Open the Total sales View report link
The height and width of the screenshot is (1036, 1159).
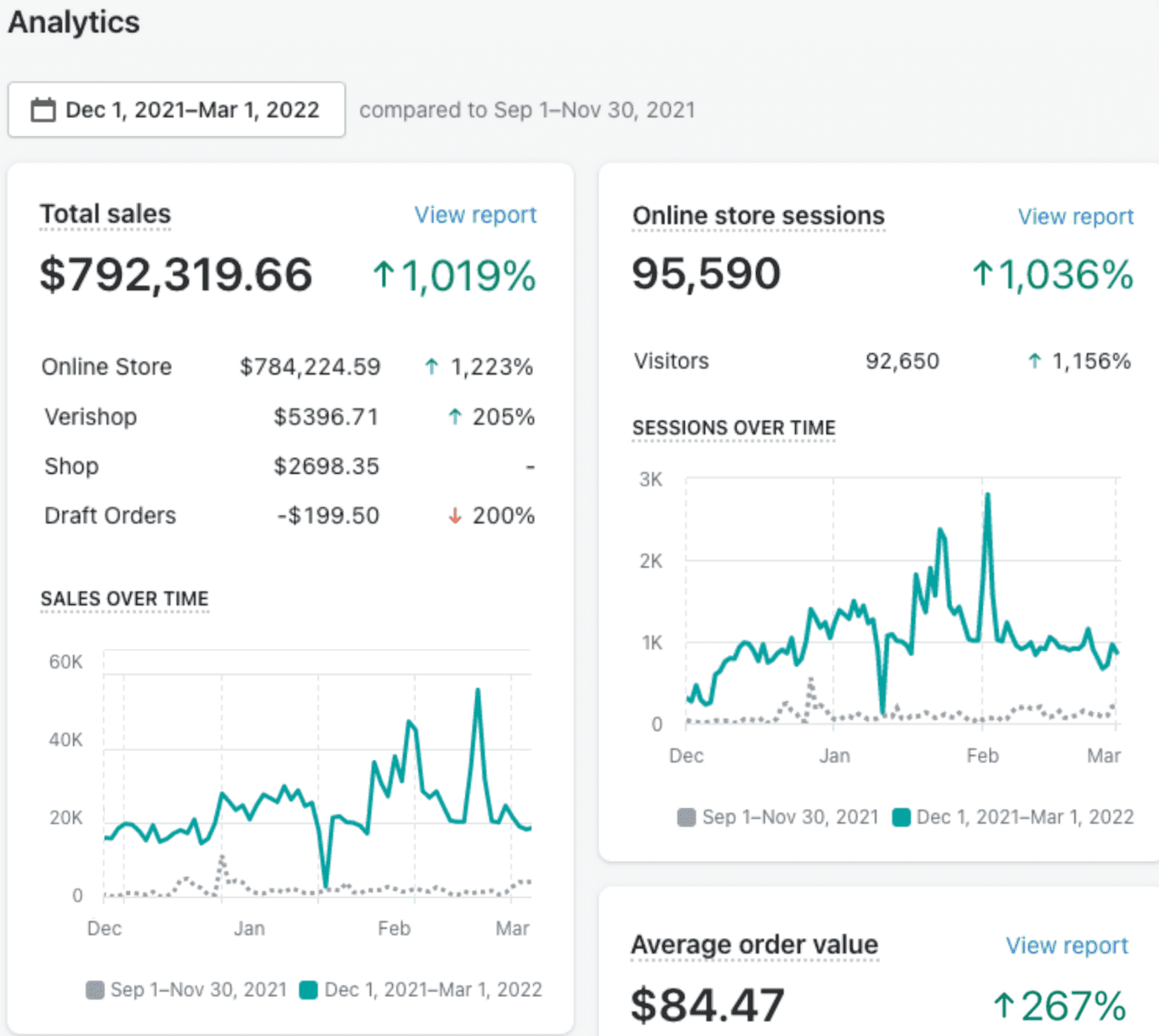coord(475,215)
